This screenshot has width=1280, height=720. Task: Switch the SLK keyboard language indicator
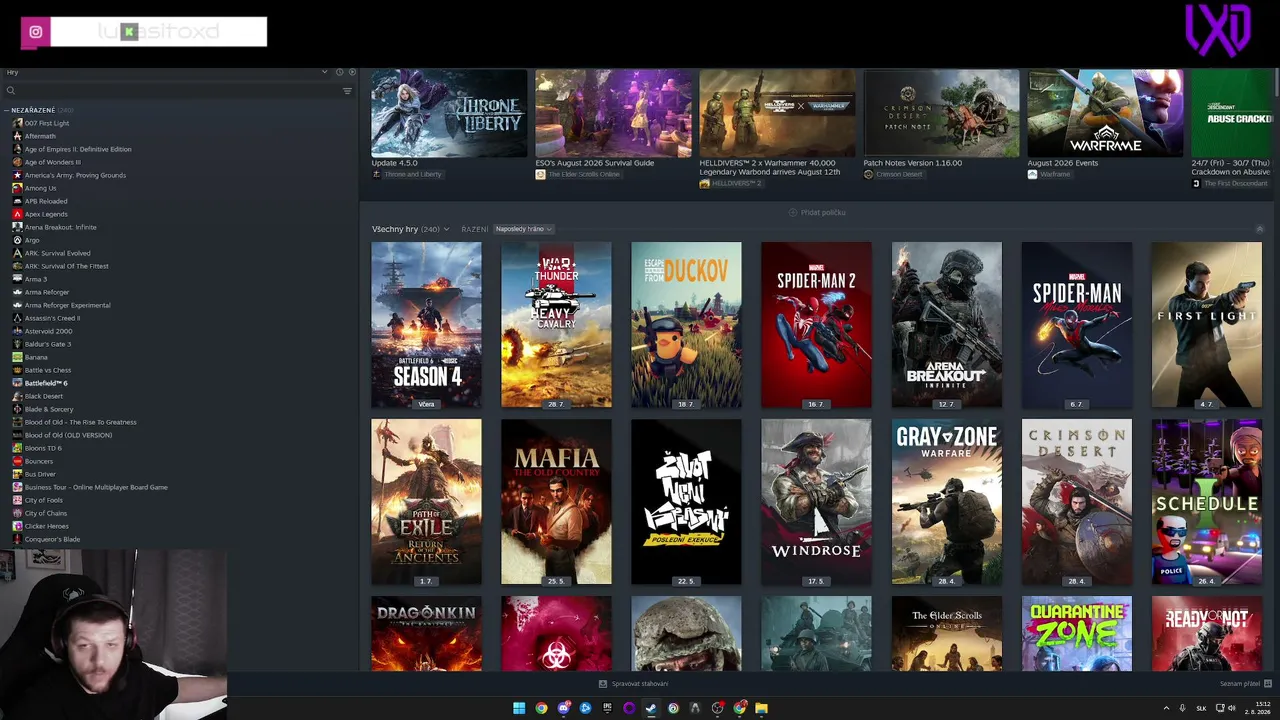[1201, 708]
